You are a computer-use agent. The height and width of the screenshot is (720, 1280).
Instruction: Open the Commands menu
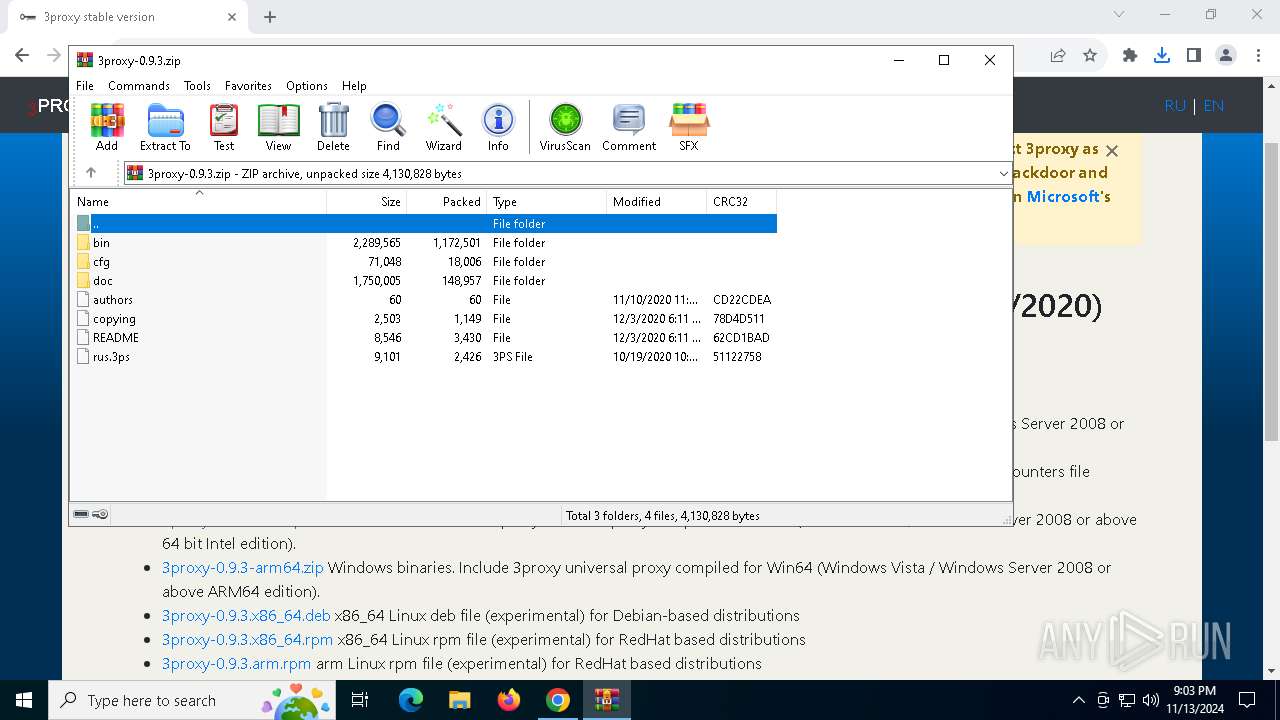pyautogui.click(x=139, y=86)
